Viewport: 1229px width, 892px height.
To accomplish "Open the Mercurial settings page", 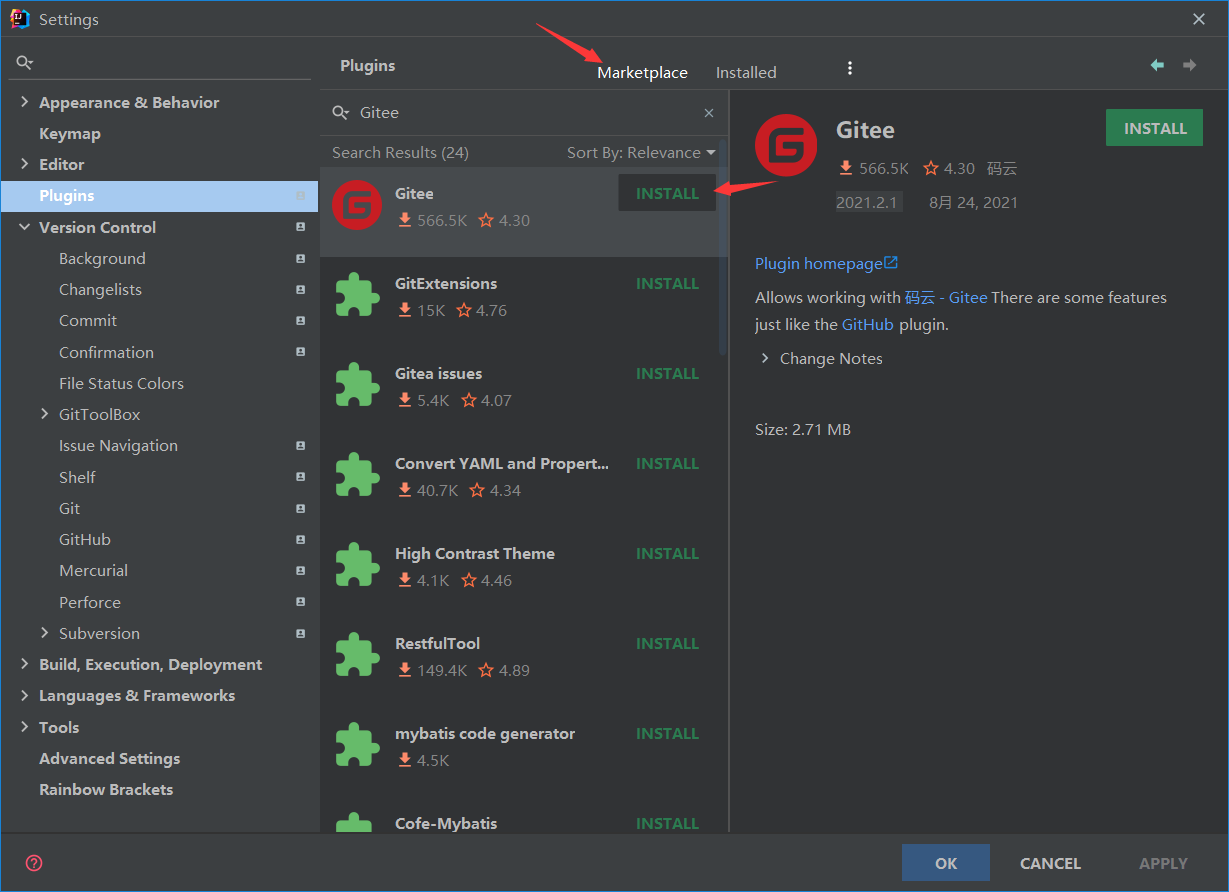I will tap(93, 570).
